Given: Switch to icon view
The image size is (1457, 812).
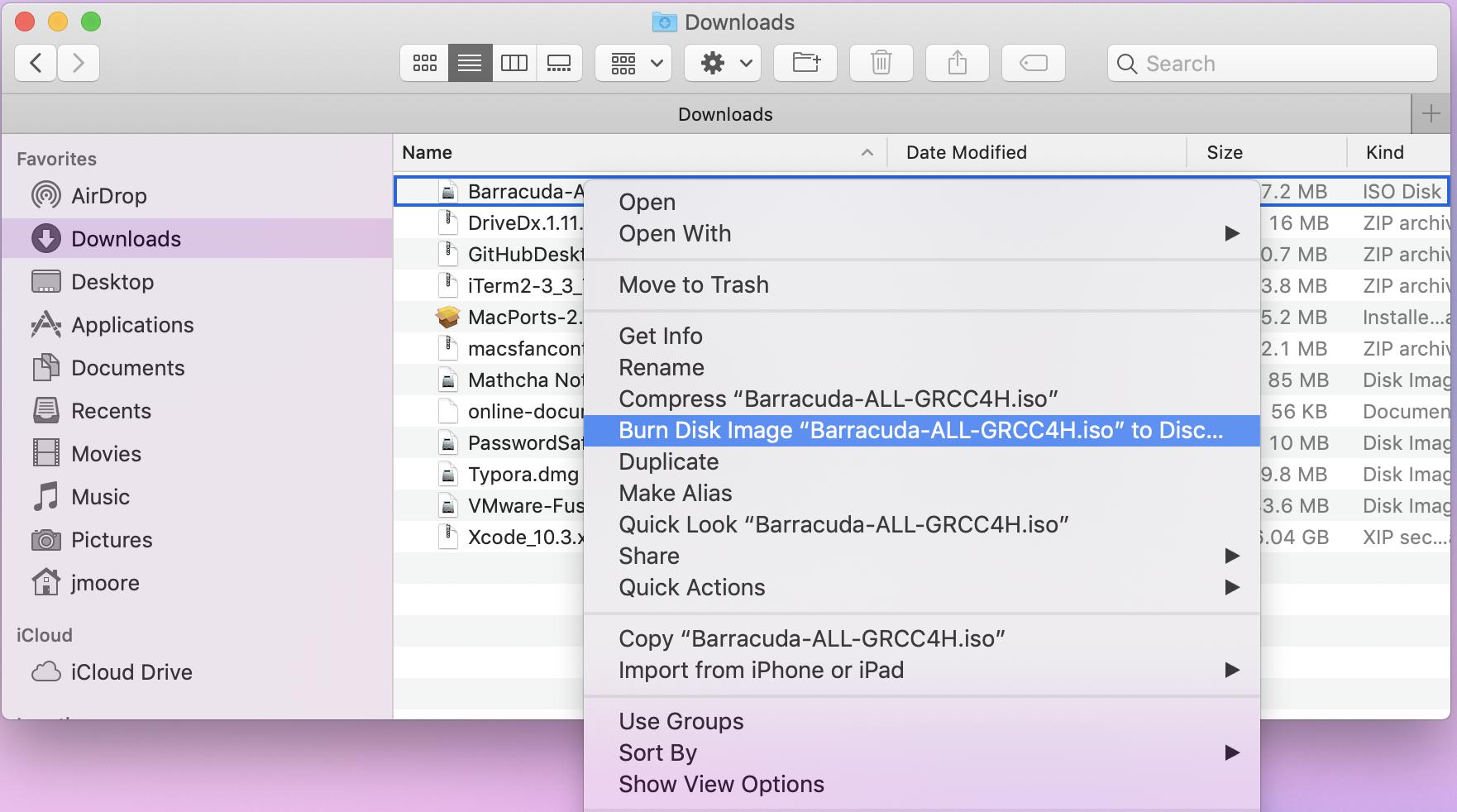Looking at the screenshot, I should click(425, 63).
